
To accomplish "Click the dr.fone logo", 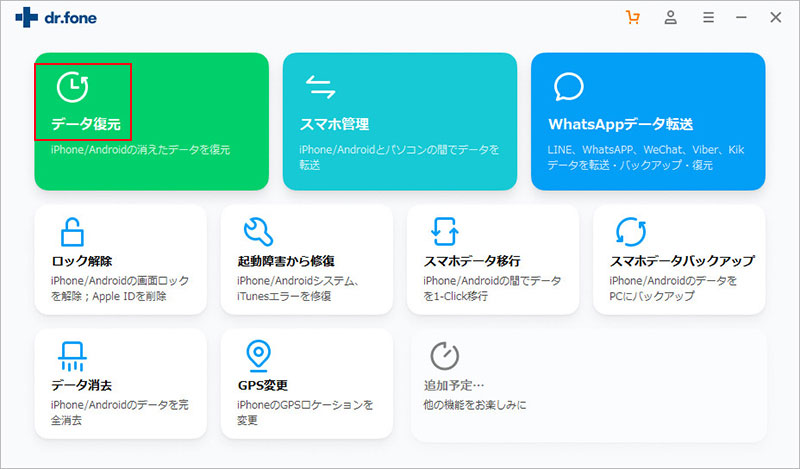I will tap(55, 18).
